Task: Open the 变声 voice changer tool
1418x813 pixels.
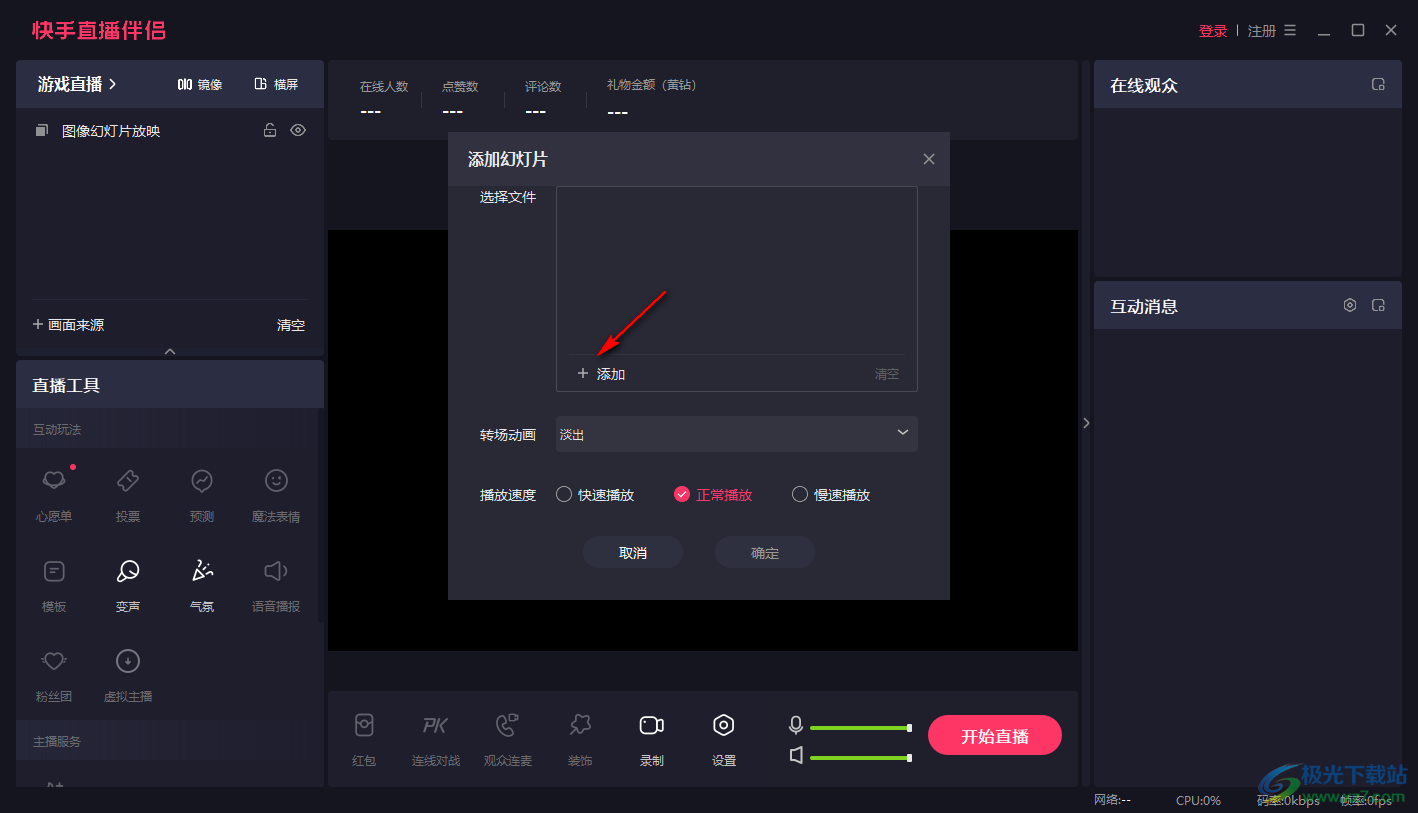Action: click(128, 584)
